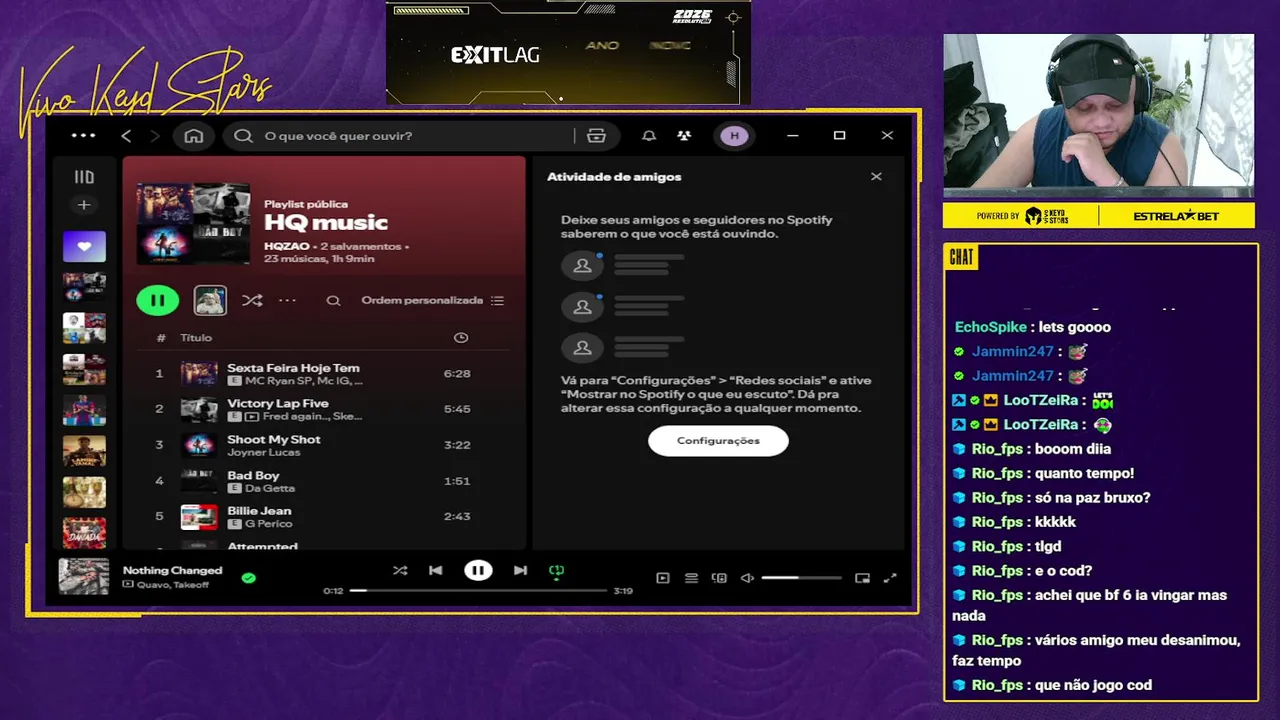This screenshot has width=1280, height=720.
Task: Open artist link 'Da Getta'
Action: [x=270, y=488]
